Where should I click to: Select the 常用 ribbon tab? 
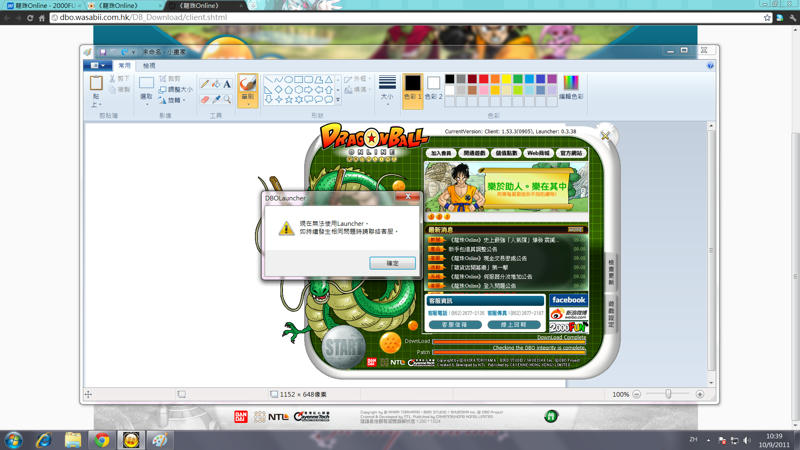[124, 66]
